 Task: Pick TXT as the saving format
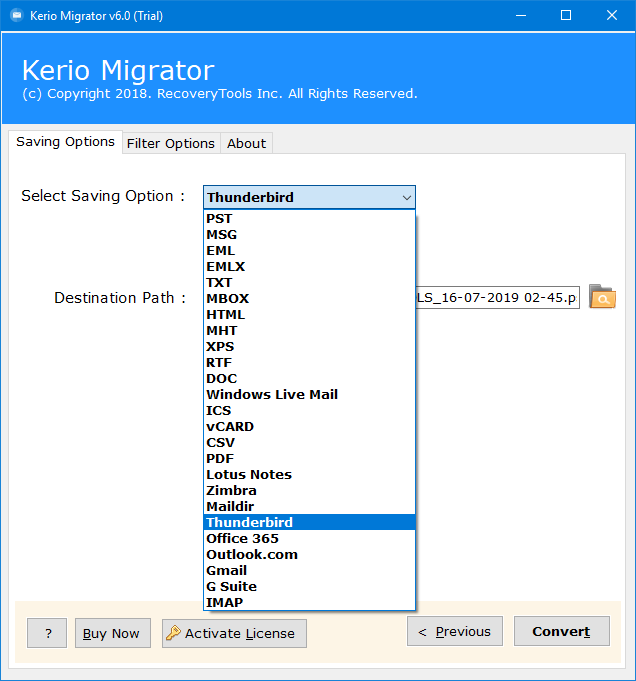(309, 283)
